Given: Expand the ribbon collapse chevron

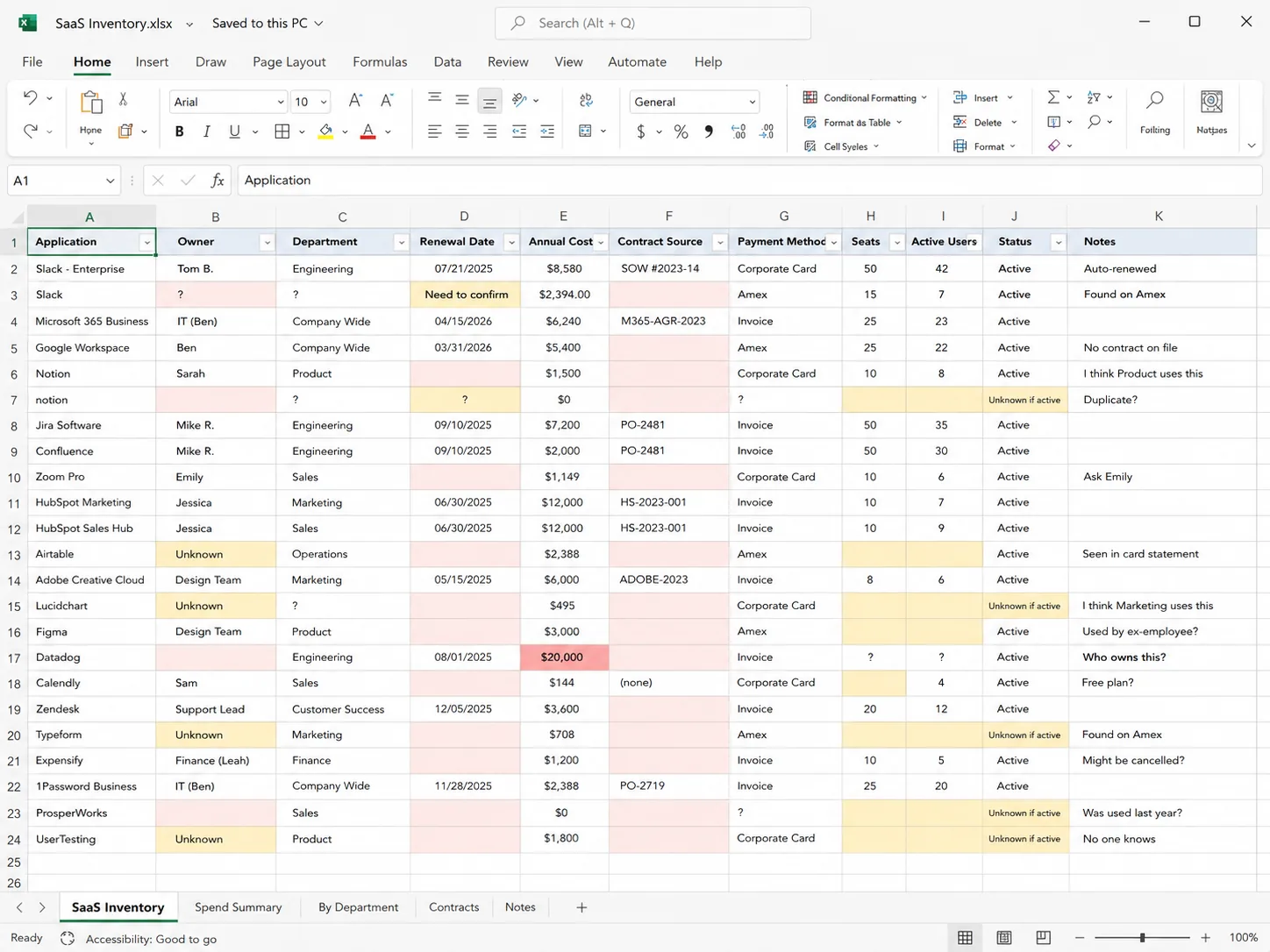Looking at the screenshot, I should tap(1252, 146).
